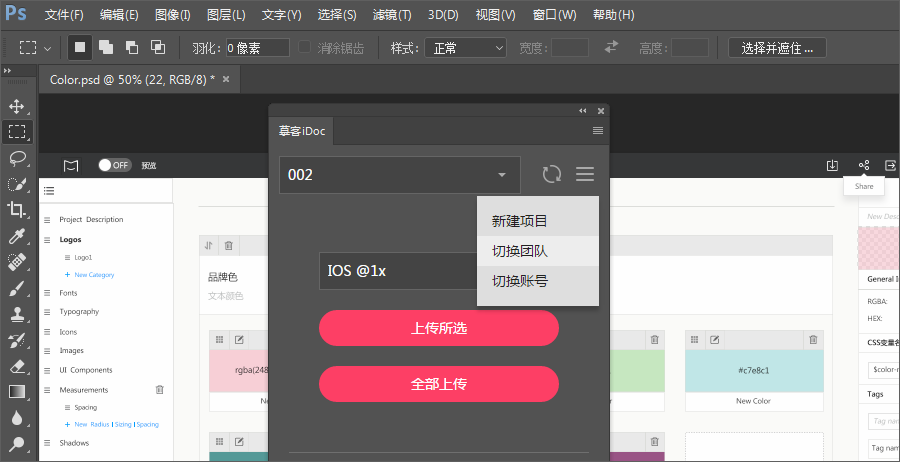Click the list icon above Project Description
The image size is (900, 462).
[49, 191]
